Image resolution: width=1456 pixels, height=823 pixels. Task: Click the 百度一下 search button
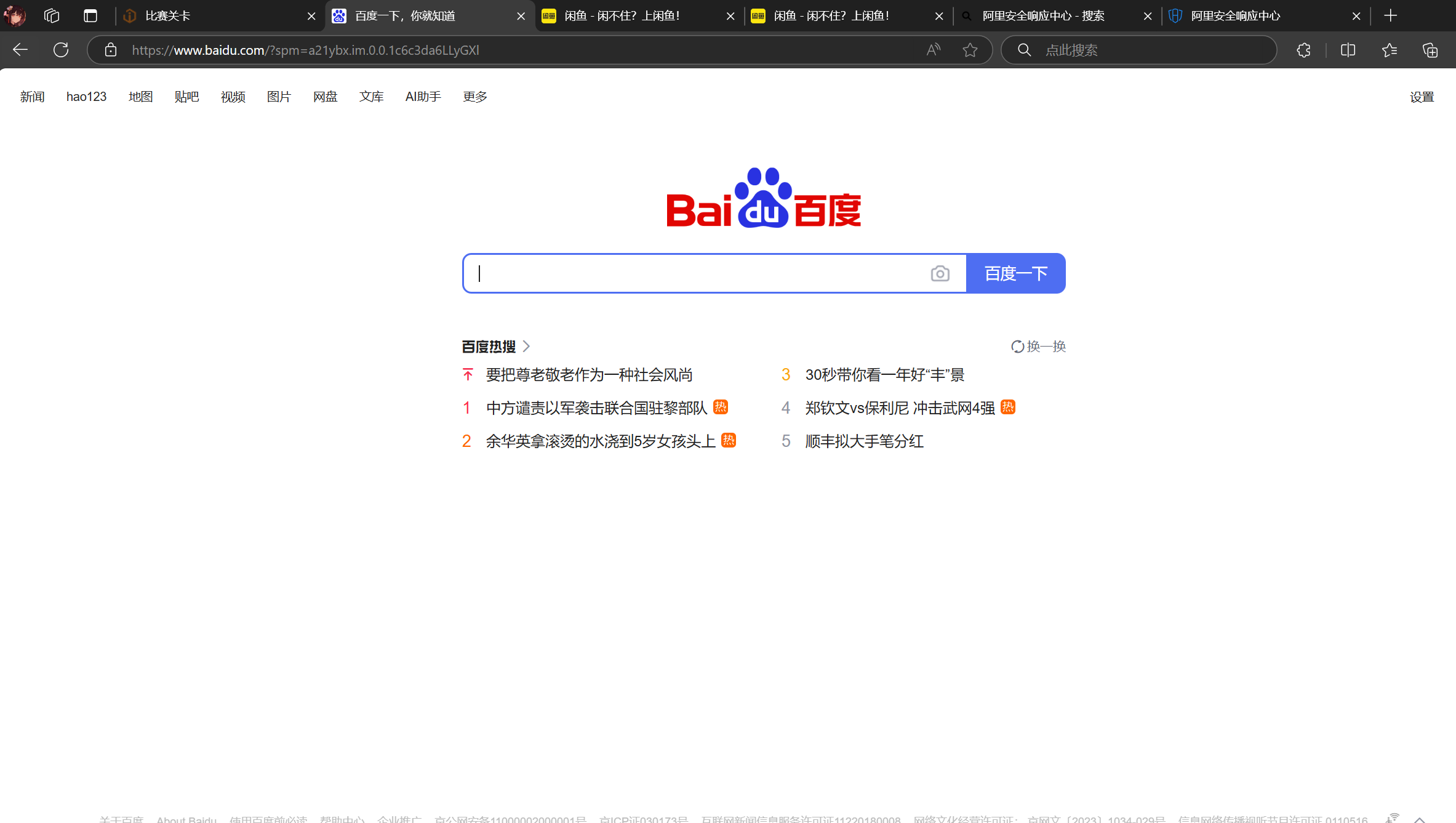[1016, 273]
